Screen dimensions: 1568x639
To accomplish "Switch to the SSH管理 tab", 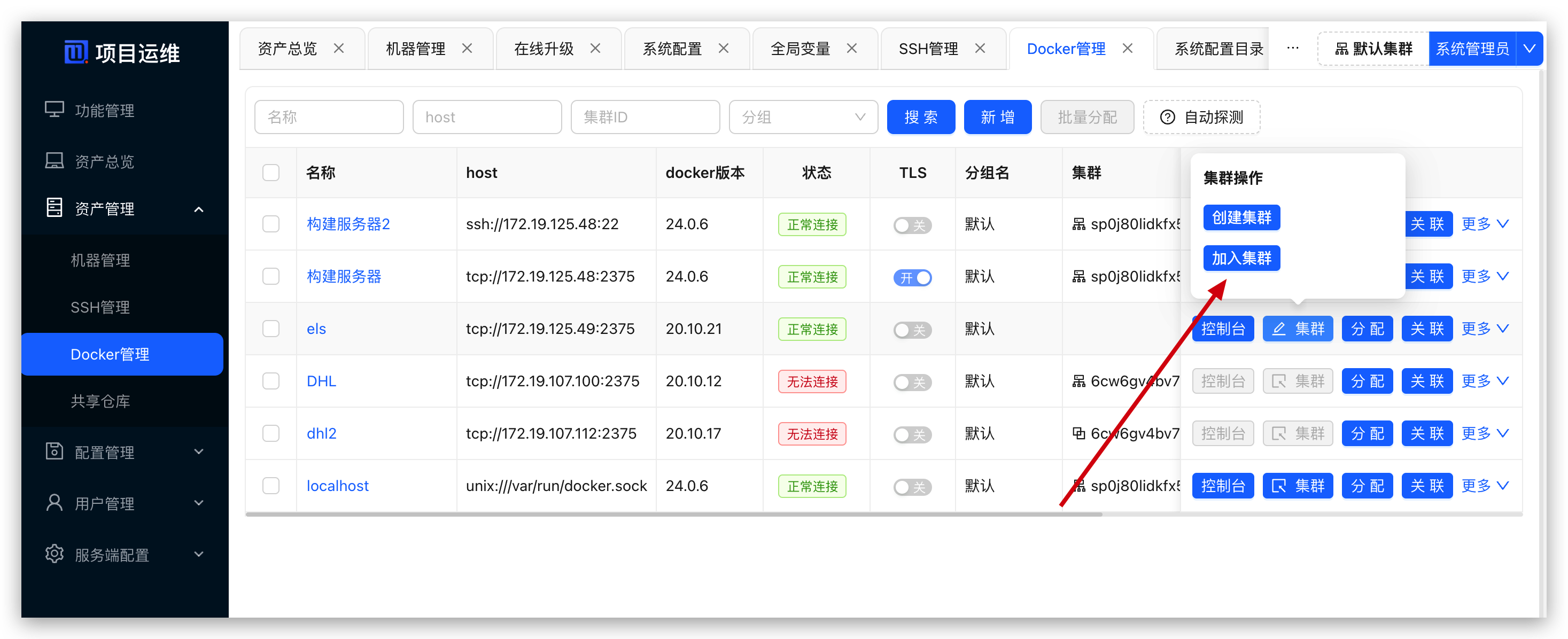I will coord(928,49).
